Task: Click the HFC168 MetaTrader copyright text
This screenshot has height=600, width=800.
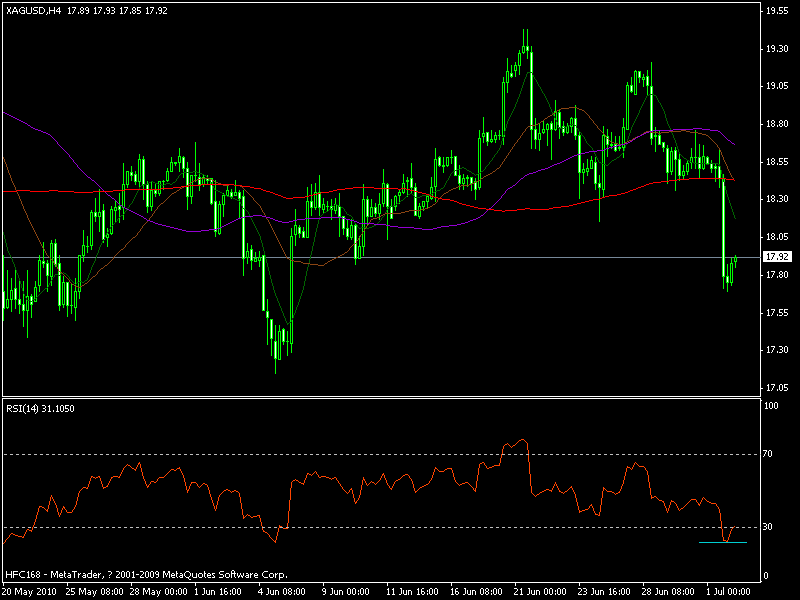Action: click(146, 575)
